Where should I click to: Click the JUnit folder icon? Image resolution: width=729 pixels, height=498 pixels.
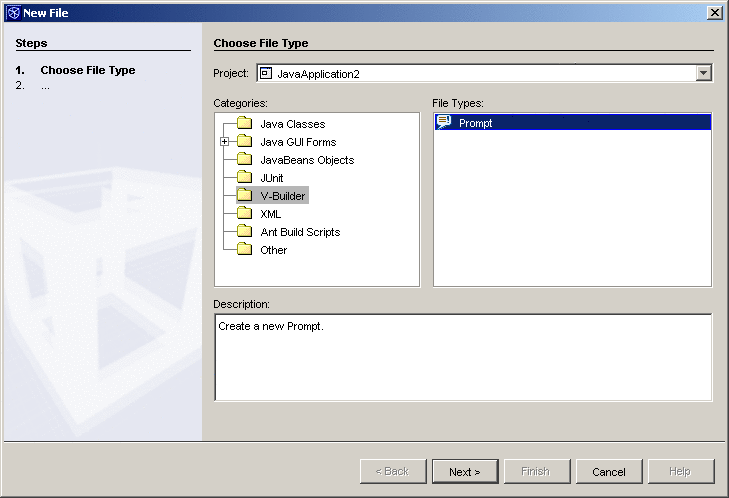[244, 178]
